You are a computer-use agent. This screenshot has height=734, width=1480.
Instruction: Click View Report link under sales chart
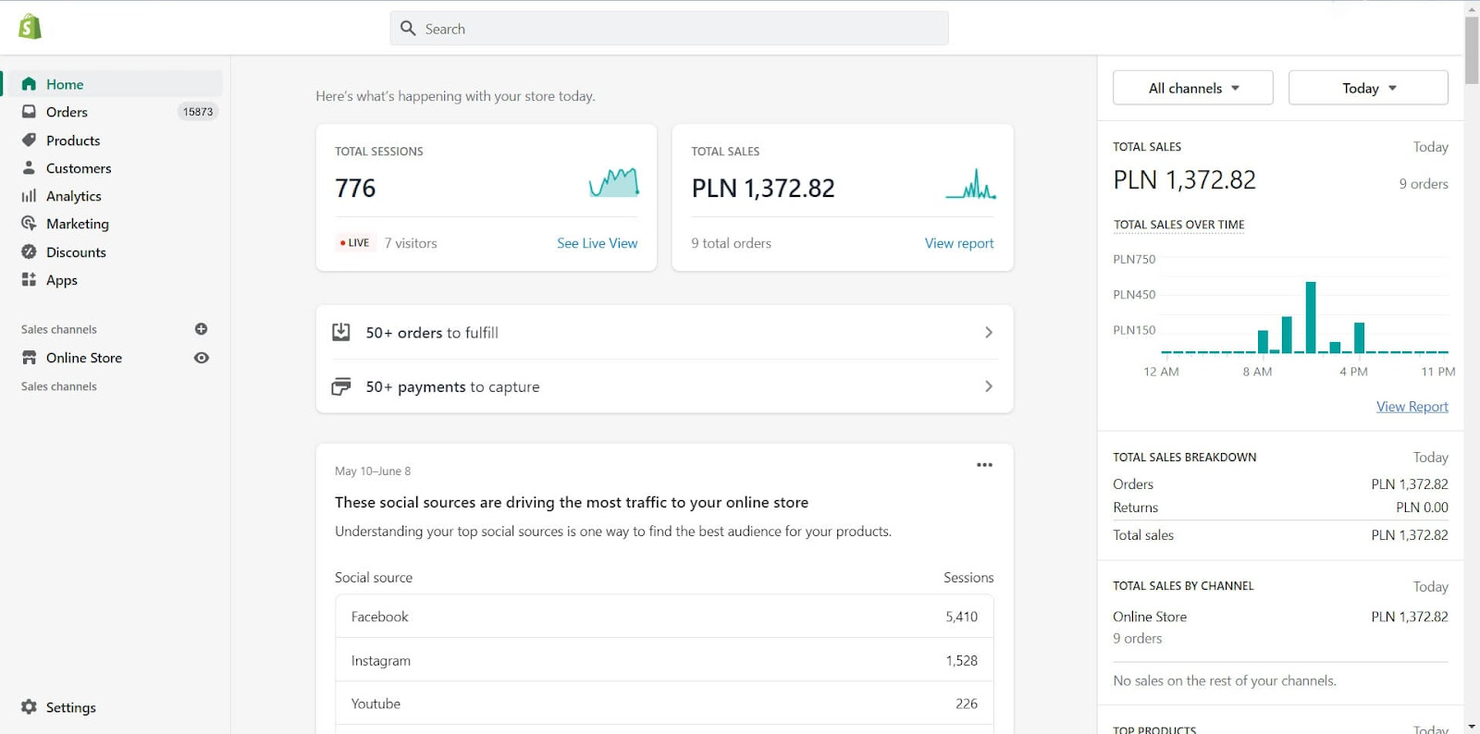(x=1412, y=406)
